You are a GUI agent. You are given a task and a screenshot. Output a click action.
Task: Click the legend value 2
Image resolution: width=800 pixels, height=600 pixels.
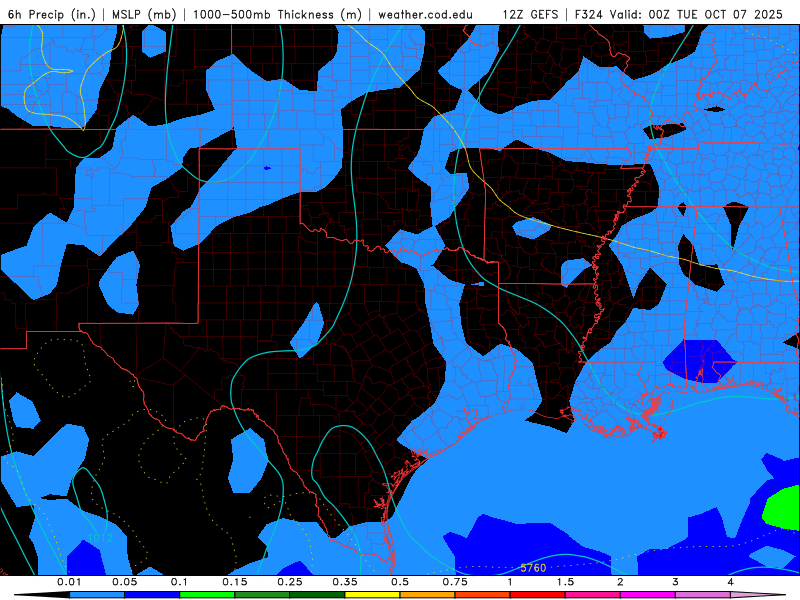click(x=620, y=582)
